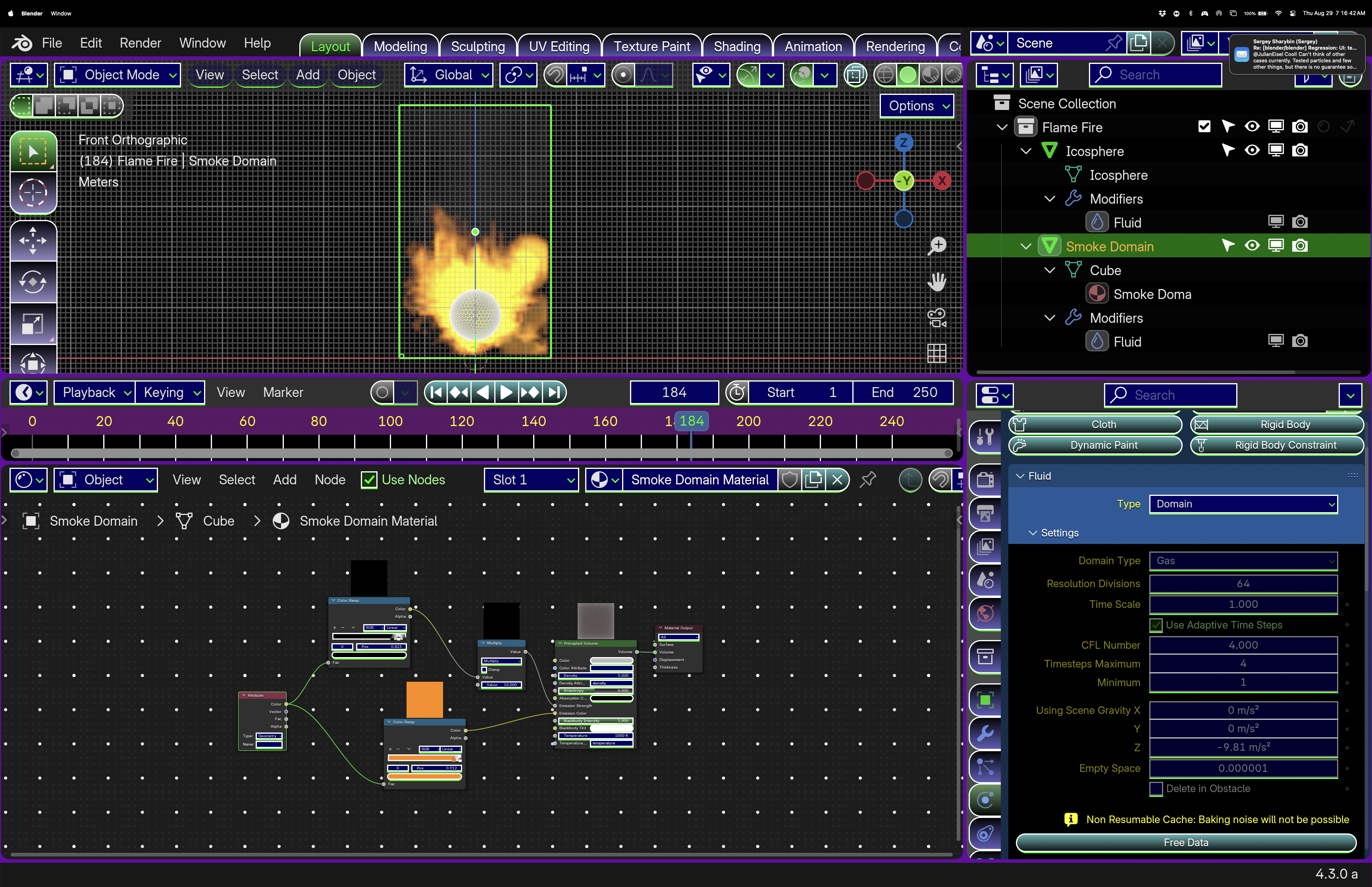This screenshot has width=1372, height=887.
Task: Toggle fake user shield for material
Action: tap(789, 480)
